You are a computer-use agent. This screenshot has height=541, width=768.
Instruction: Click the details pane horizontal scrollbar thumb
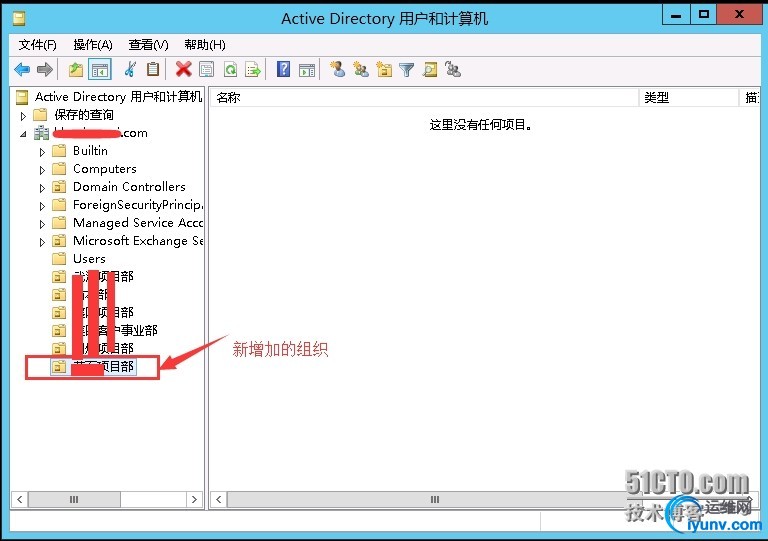click(x=435, y=499)
